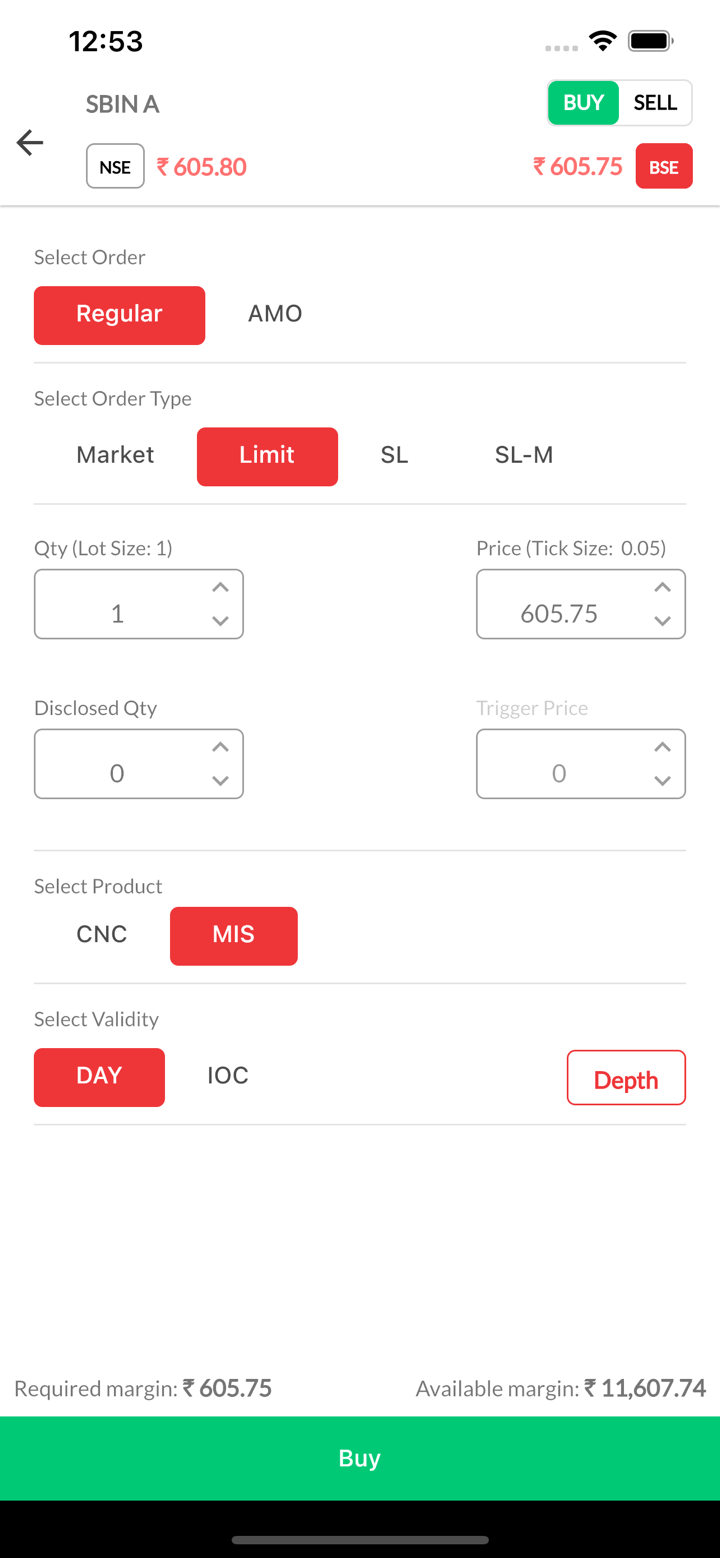Increase quantity with up chevron
The height and width of the screenshot is (1558, 720).
coord(221,588)
